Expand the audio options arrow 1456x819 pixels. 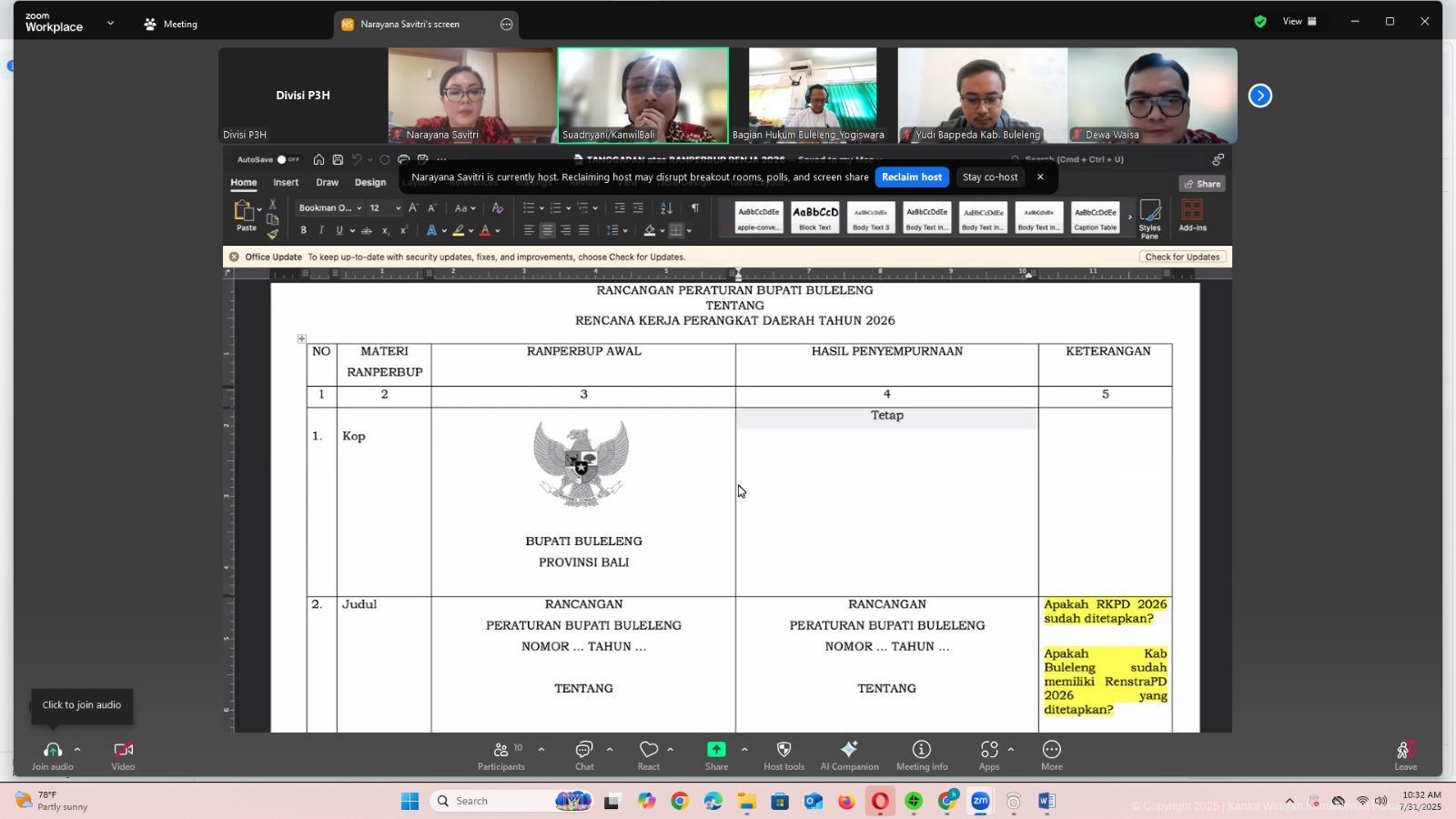coord(77,750)
